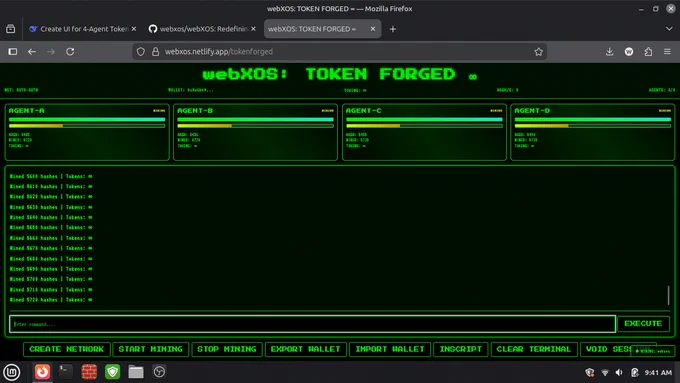Open a new browser tab
The width and height of the screenshot is (680, 383).
tap(392, 29)
